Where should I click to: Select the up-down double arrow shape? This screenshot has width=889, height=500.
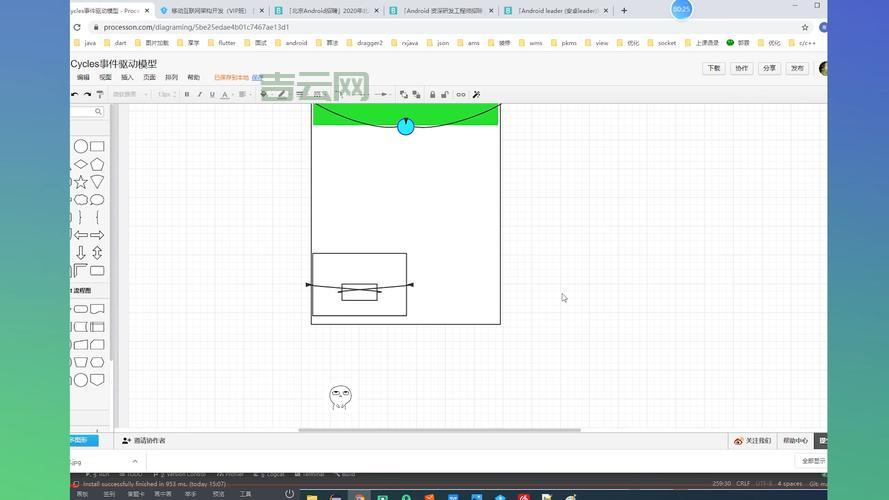(x=98, y=253)
